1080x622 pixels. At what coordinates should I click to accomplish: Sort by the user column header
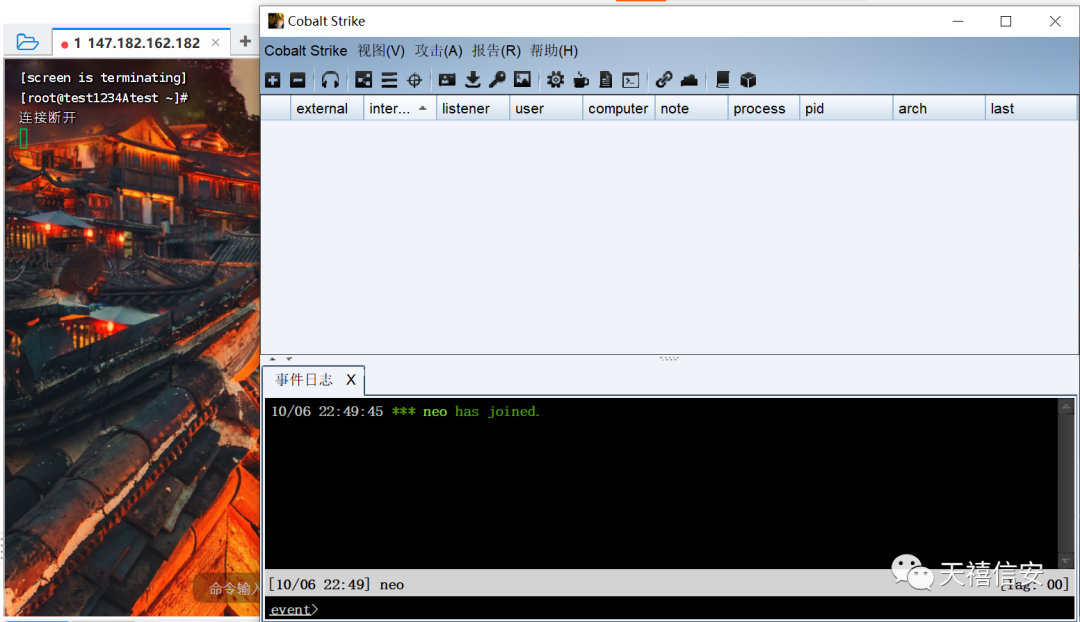(546, 108)
